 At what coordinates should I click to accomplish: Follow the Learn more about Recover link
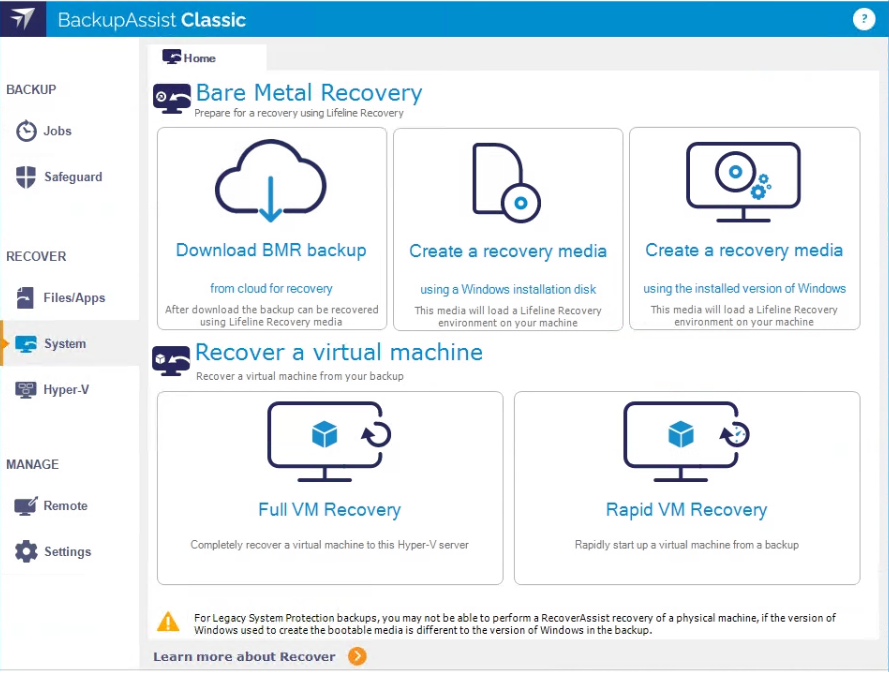[x=244, y=656]
